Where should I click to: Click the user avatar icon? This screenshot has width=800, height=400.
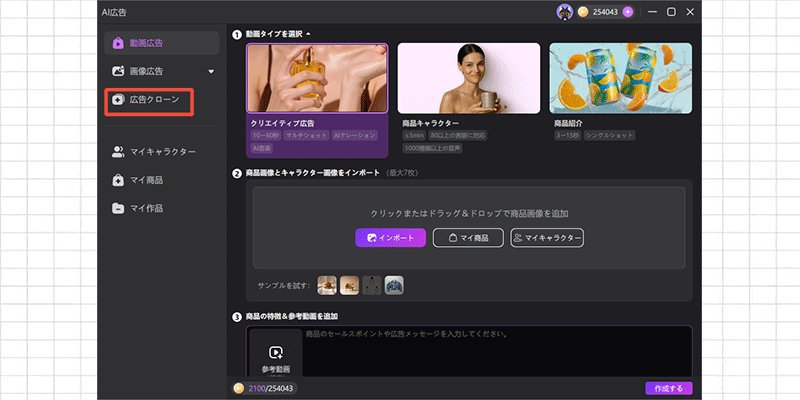(564, 12)
